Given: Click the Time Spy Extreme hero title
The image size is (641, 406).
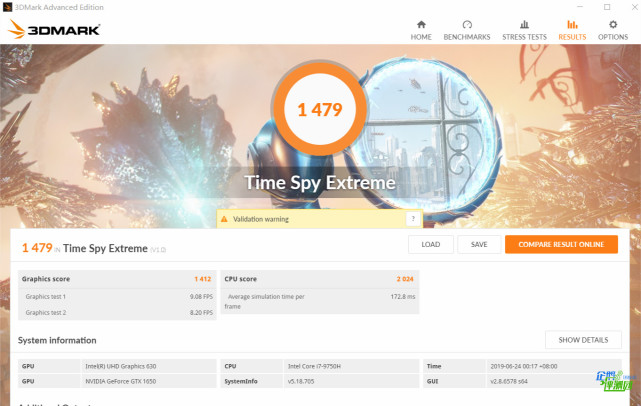Looking at the screenshot, I should tap(320, 182).
